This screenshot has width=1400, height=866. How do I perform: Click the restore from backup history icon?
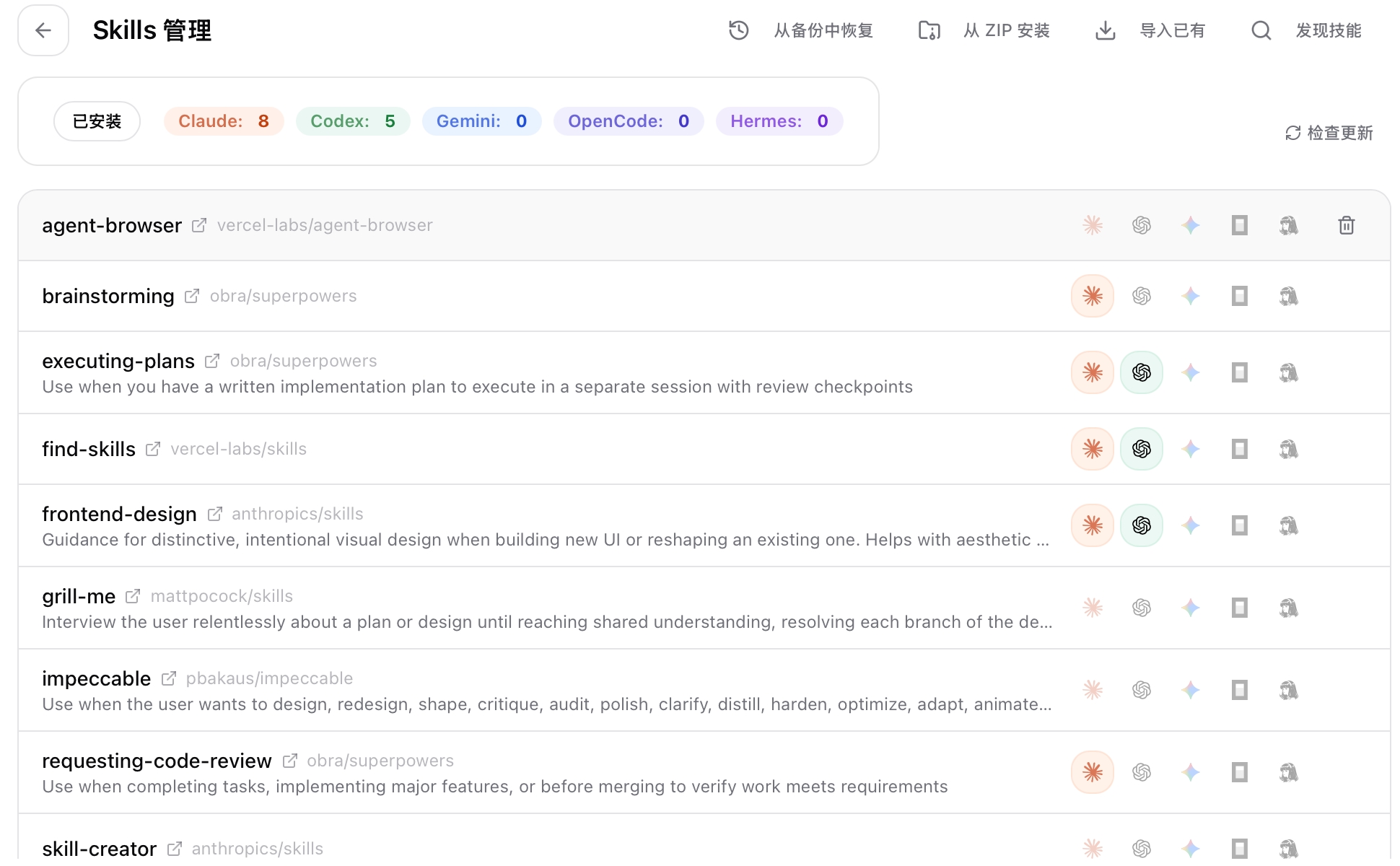tap(739, 30)
